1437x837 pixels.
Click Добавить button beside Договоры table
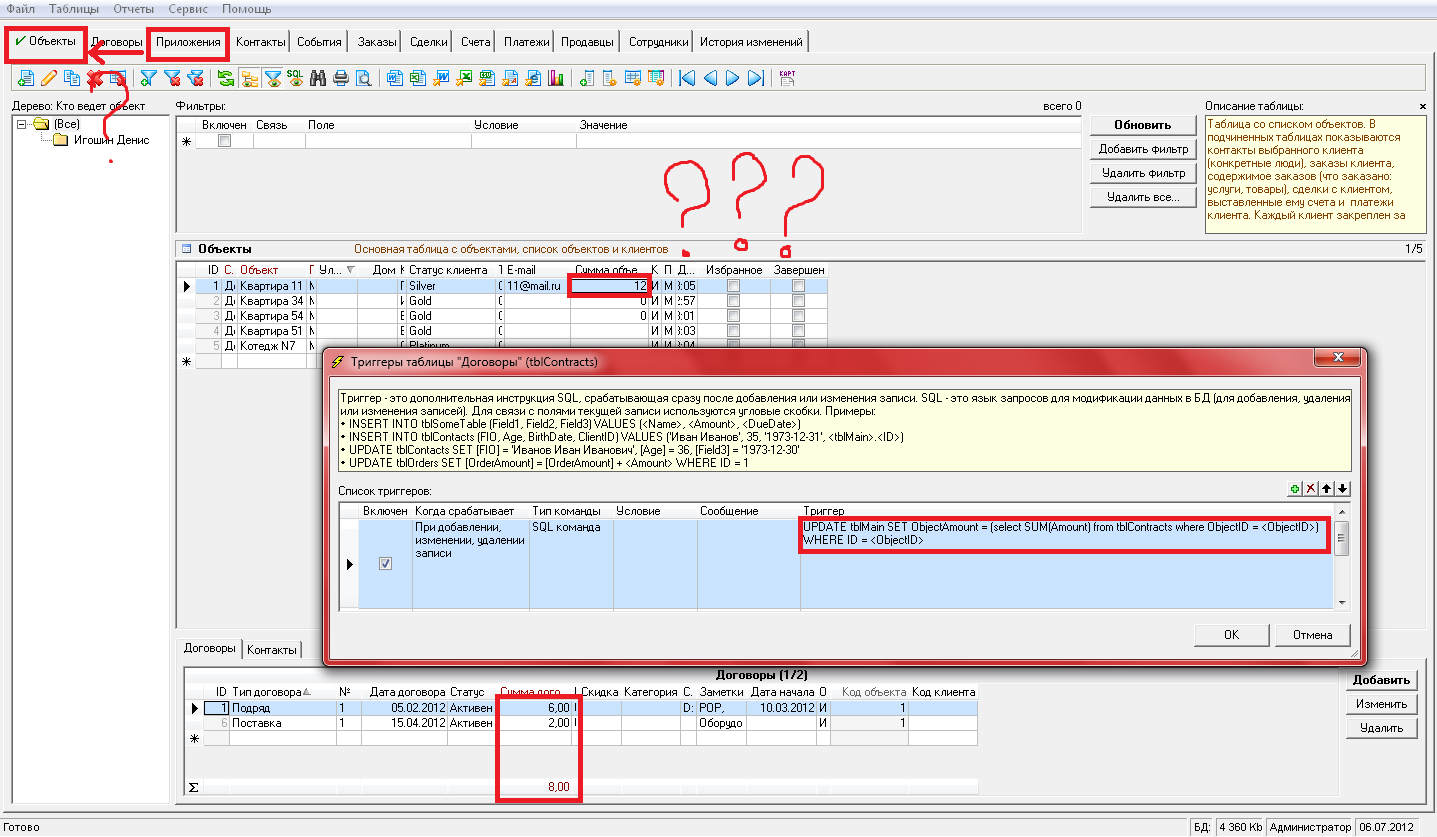click(1381, 680)
